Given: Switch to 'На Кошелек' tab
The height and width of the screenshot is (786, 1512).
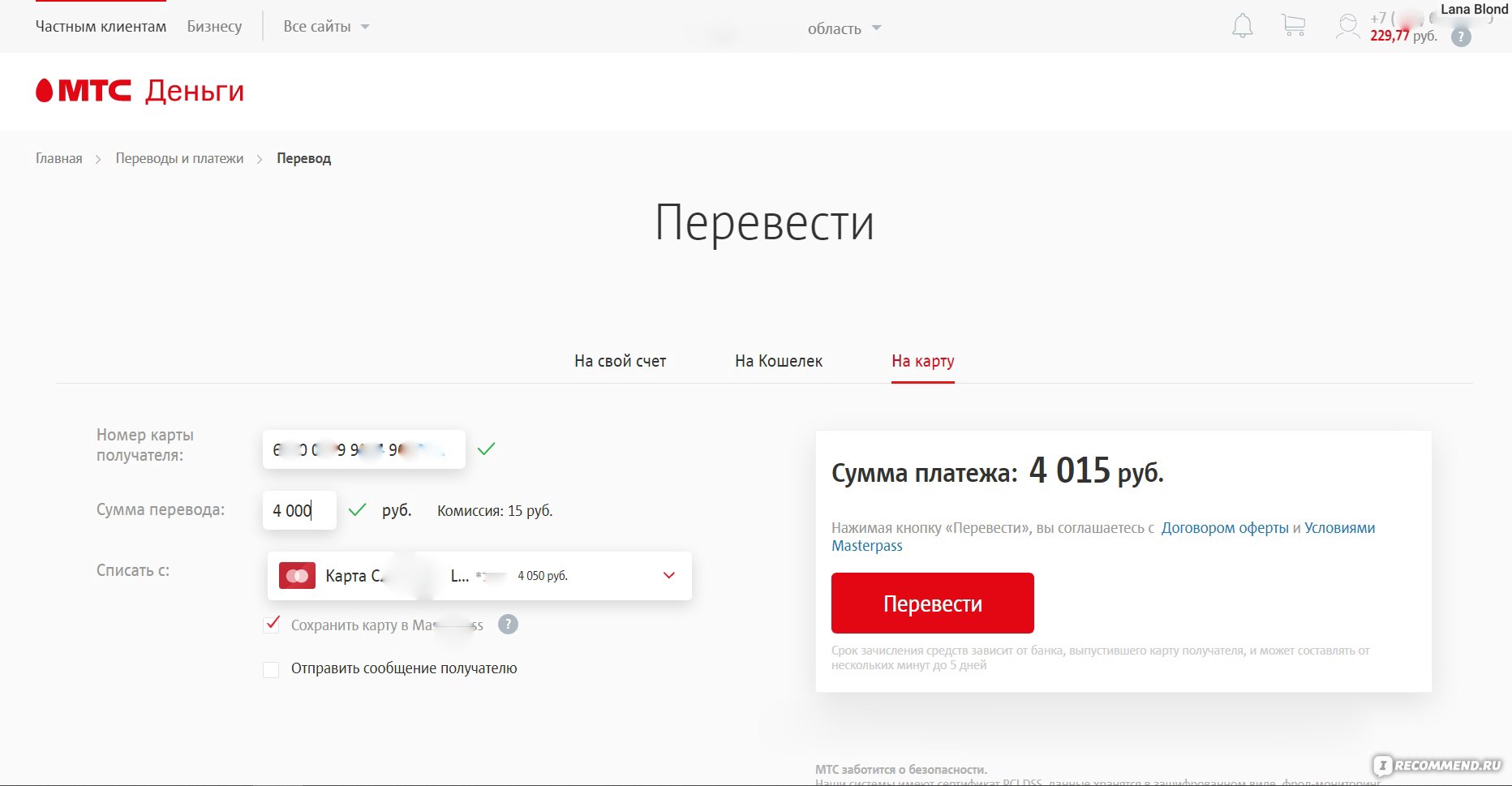Looking at the screenshot, I should (779, 361).
